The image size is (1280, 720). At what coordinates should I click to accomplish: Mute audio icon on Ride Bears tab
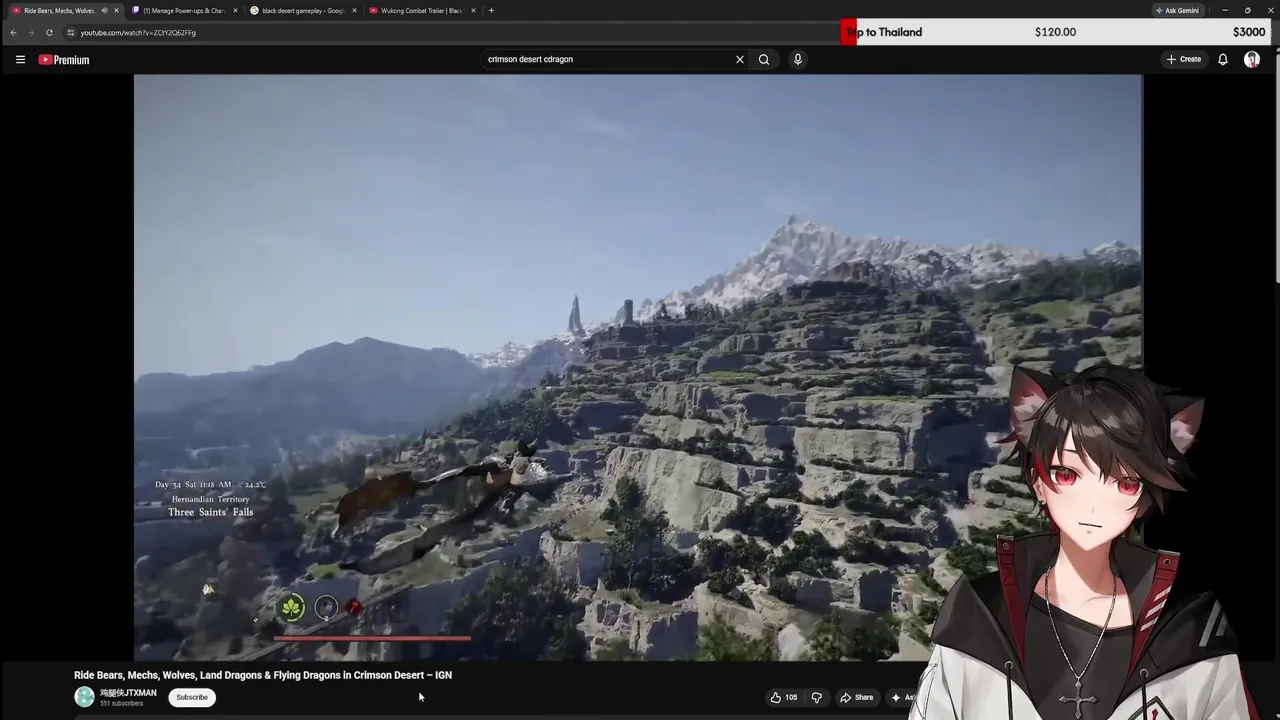pyautogui.click(x=104, y=10)
